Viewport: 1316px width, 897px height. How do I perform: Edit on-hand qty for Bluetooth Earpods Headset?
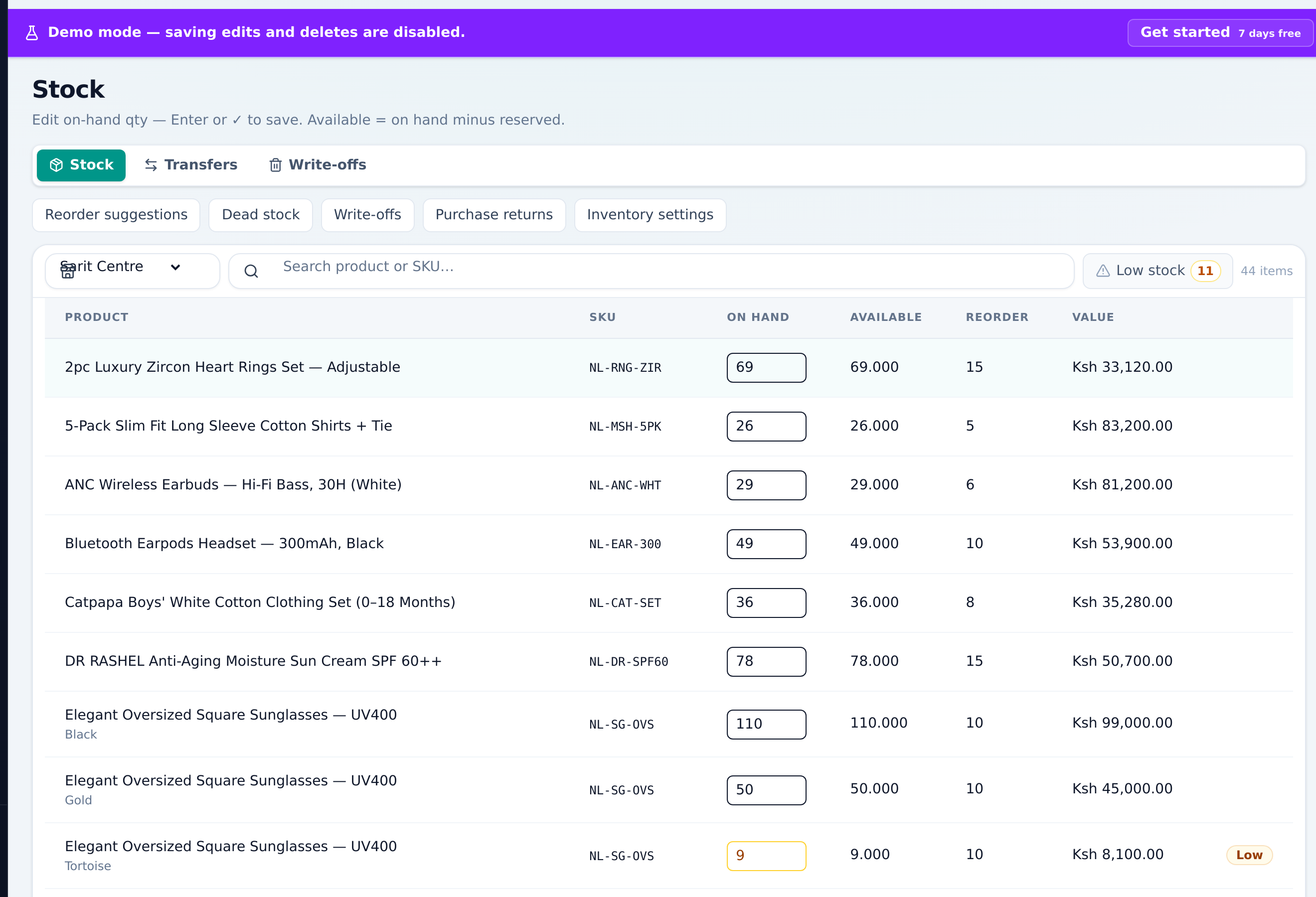click(x=766, y=544)
